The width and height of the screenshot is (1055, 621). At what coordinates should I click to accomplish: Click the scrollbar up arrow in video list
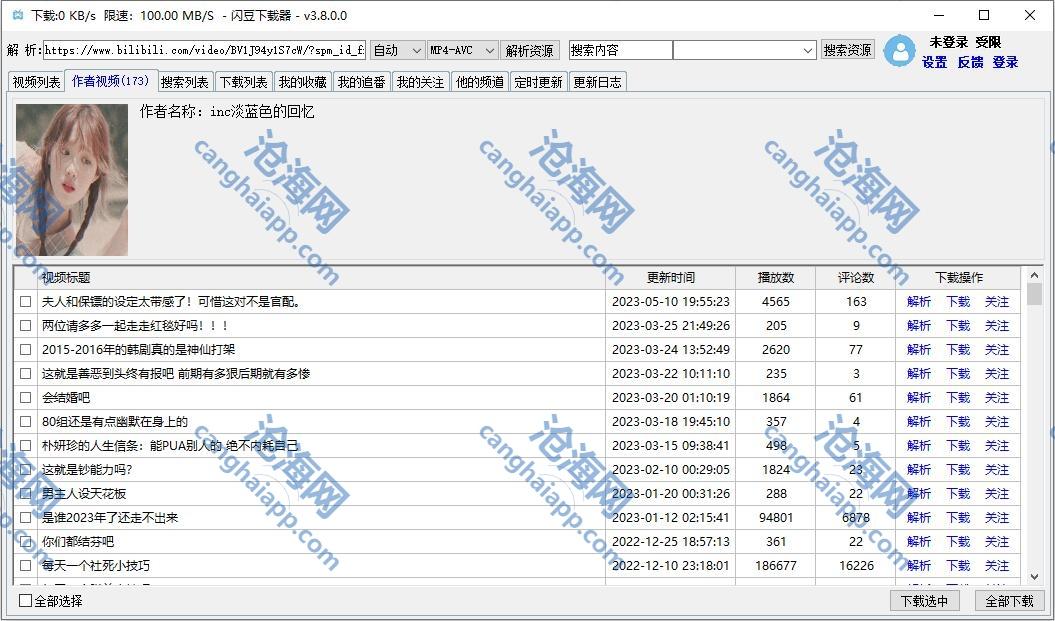pos(1034,277)
